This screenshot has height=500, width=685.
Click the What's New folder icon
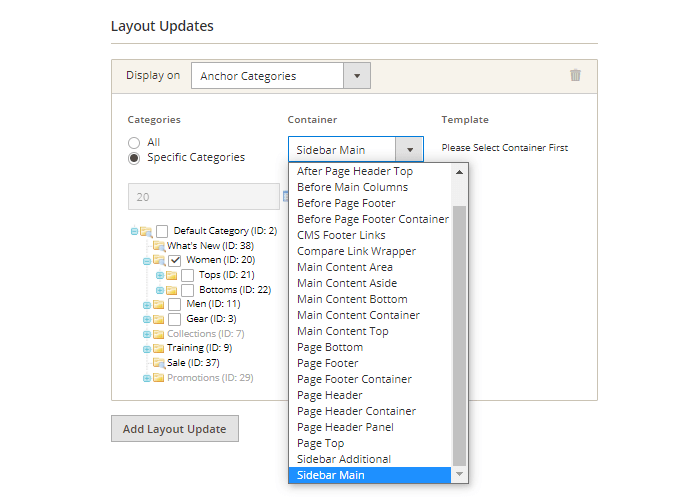coord(158,246)
